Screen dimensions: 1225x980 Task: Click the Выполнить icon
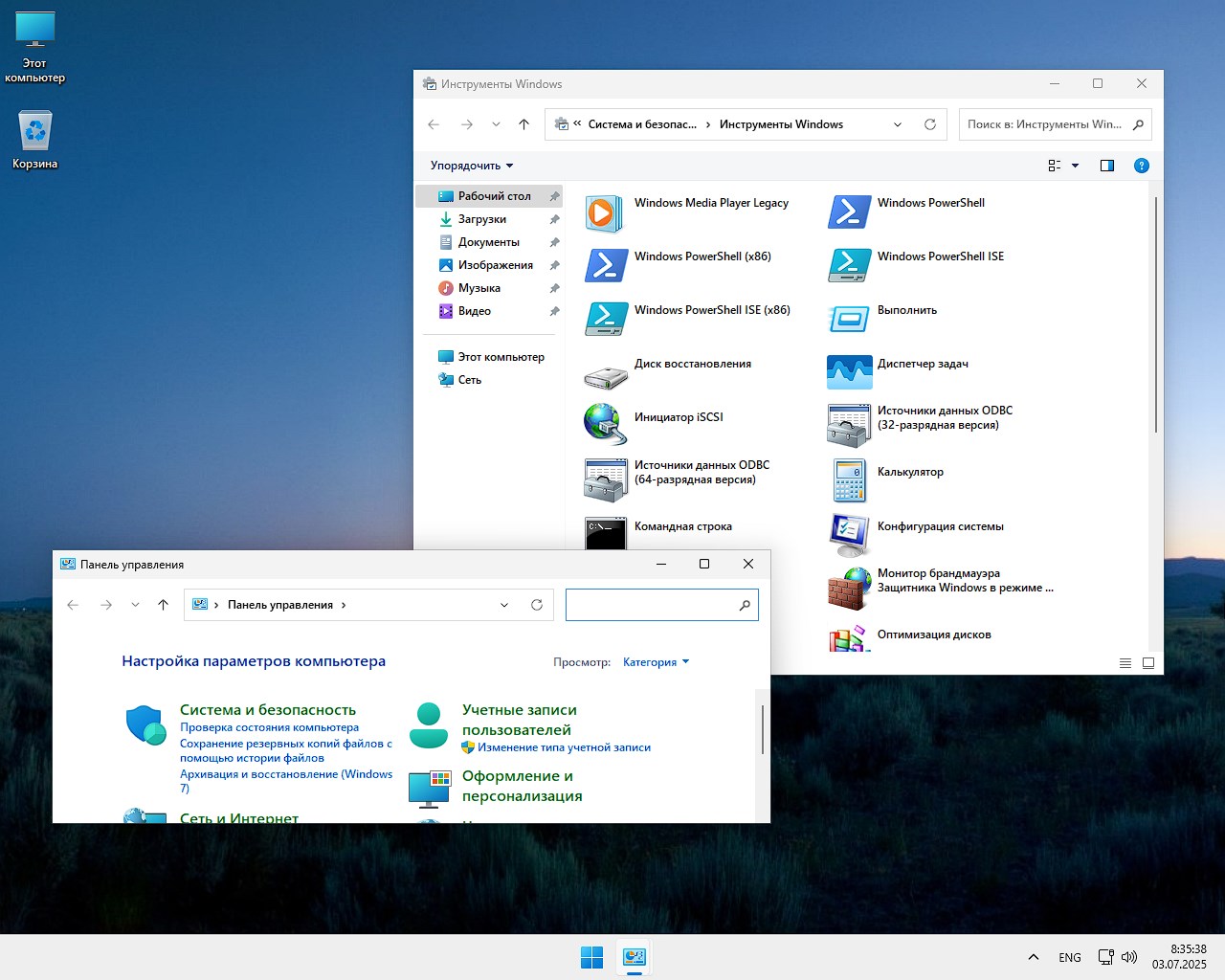coord(849,319)
